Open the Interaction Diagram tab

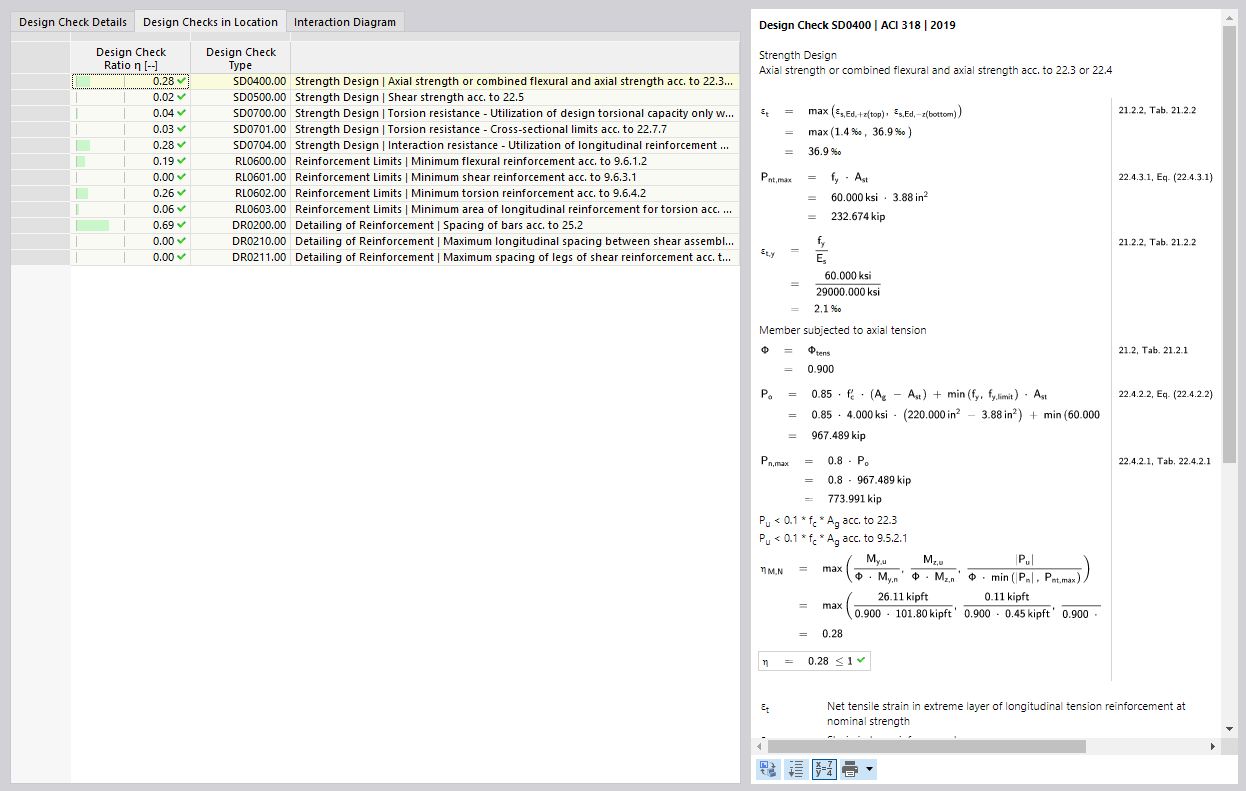[x=345, y=22]
